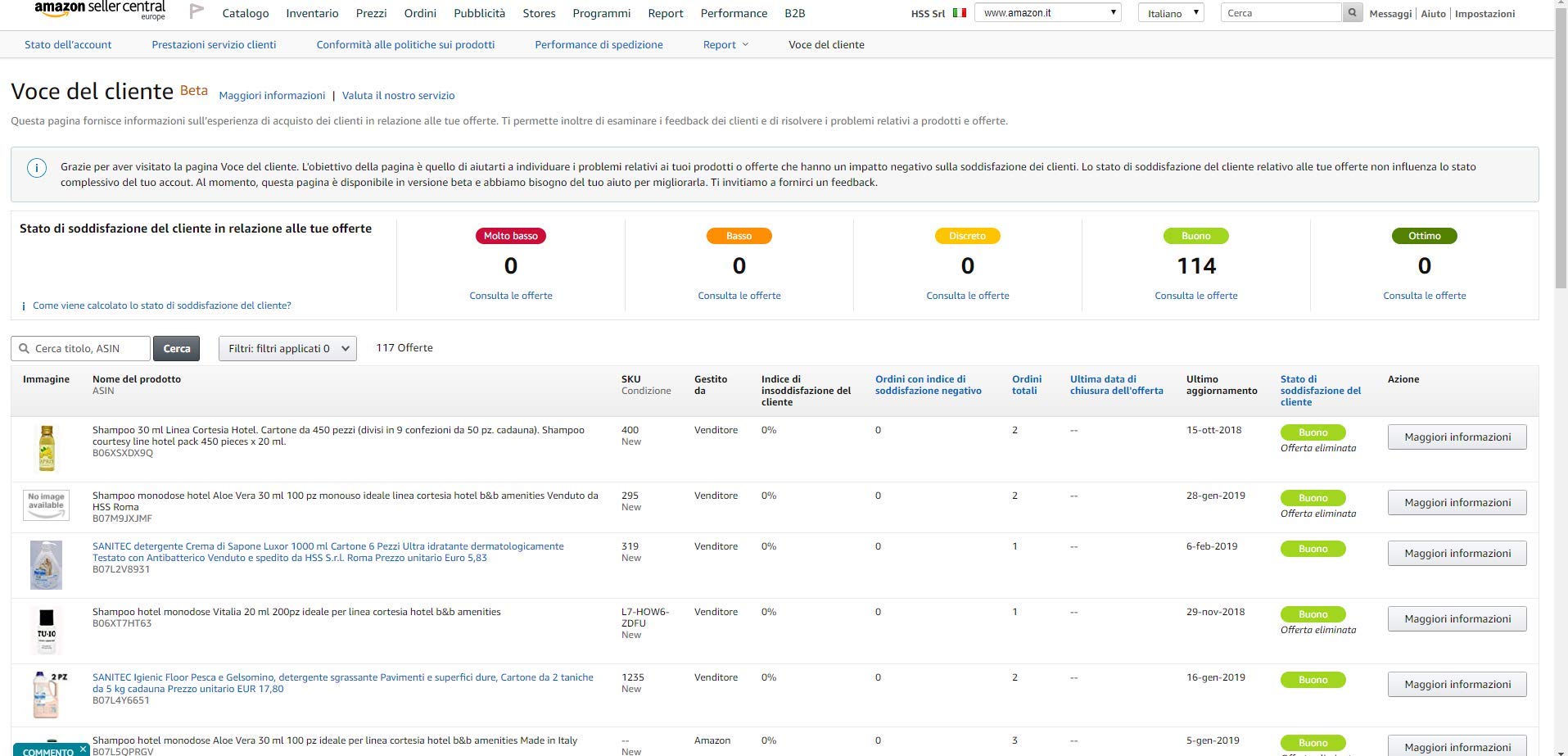The width and height of the screenshot is (1568, 756).
Task: Click the Maggiori informazioni link beside the title
Action: point(272,95)
